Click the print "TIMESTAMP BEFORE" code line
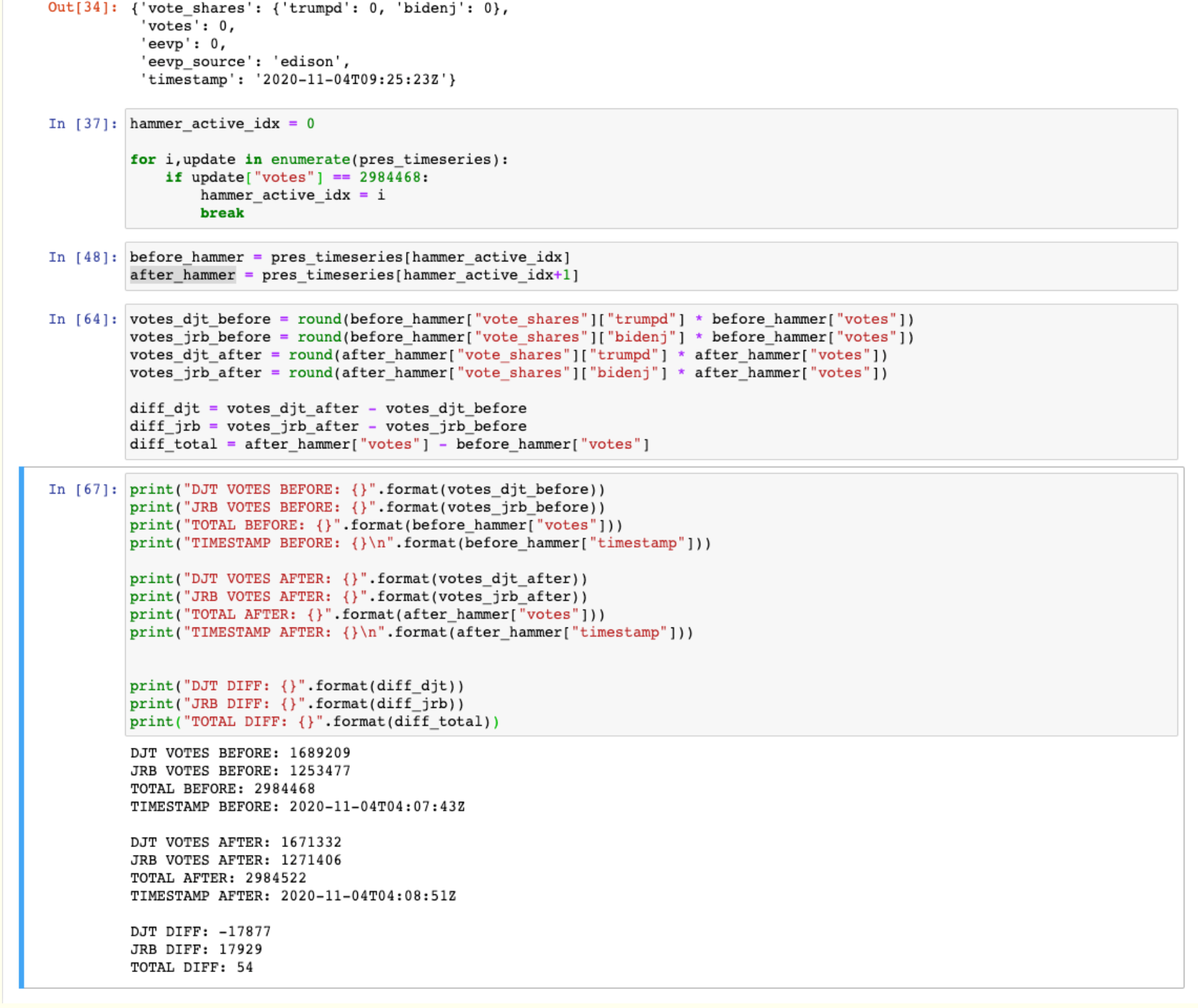This screenshot has height=1008, width=1198. (420, 544)
